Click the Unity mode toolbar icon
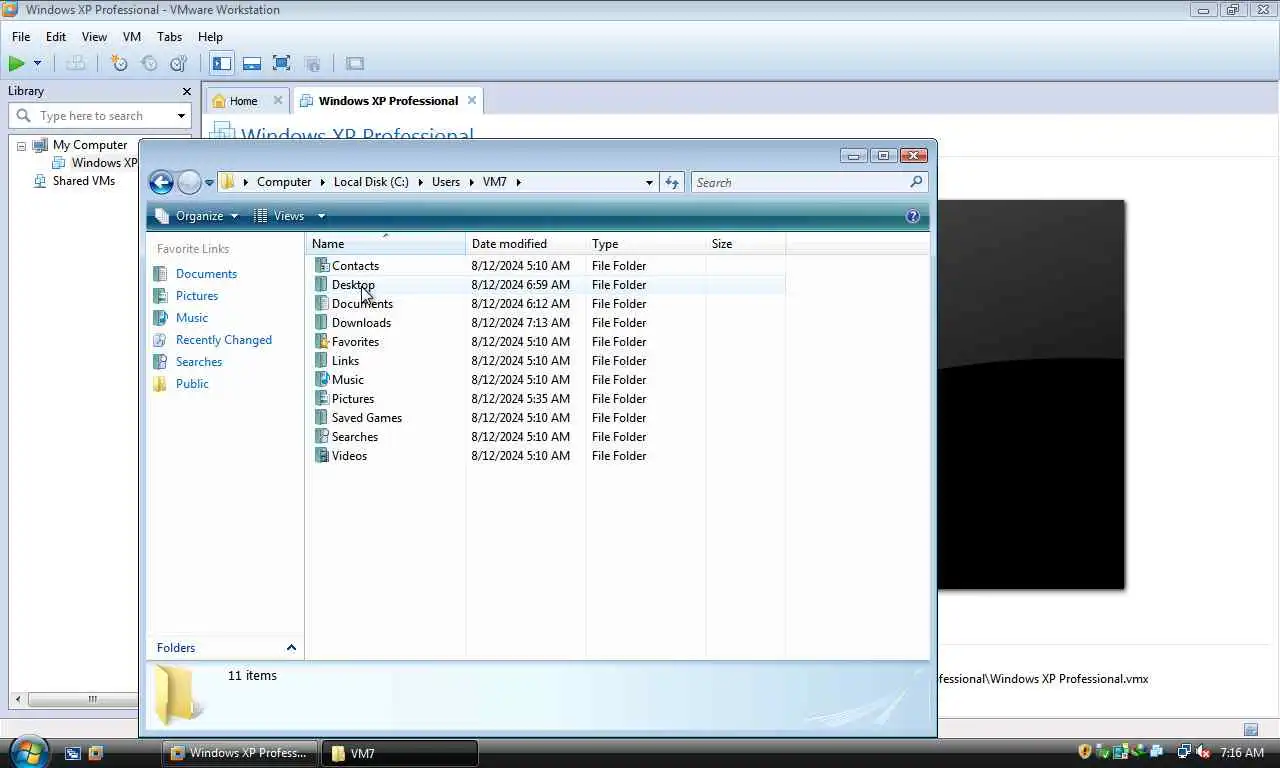Image resolution: width=1280 pixels, height=768 pixels. tap(312, 63)
